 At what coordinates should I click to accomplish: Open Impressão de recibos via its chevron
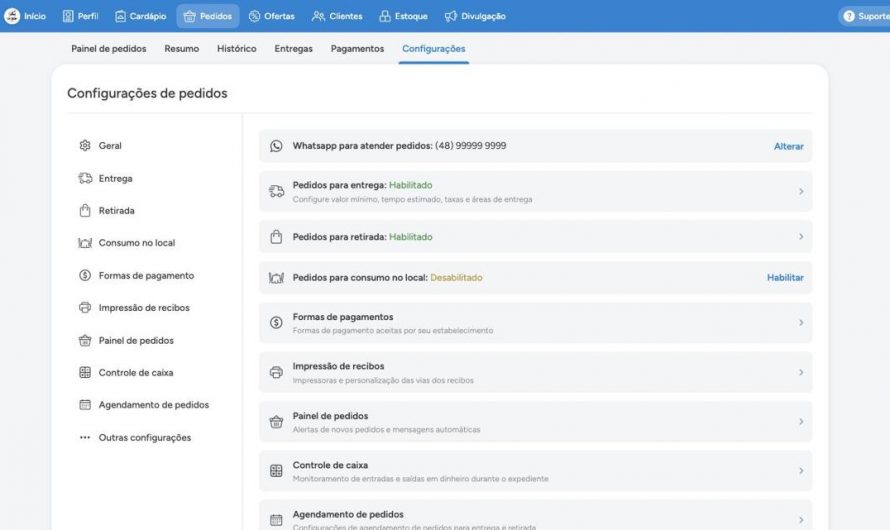[x=801, y=372]
